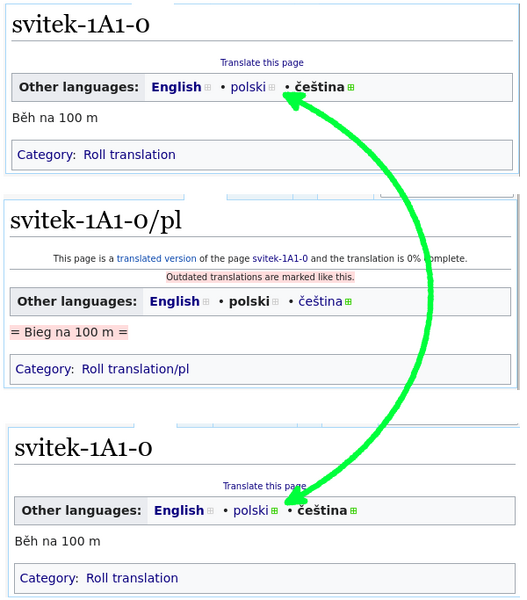Select English language in top panel
Viewport: 527px width, 600px height.
[176, 87]
